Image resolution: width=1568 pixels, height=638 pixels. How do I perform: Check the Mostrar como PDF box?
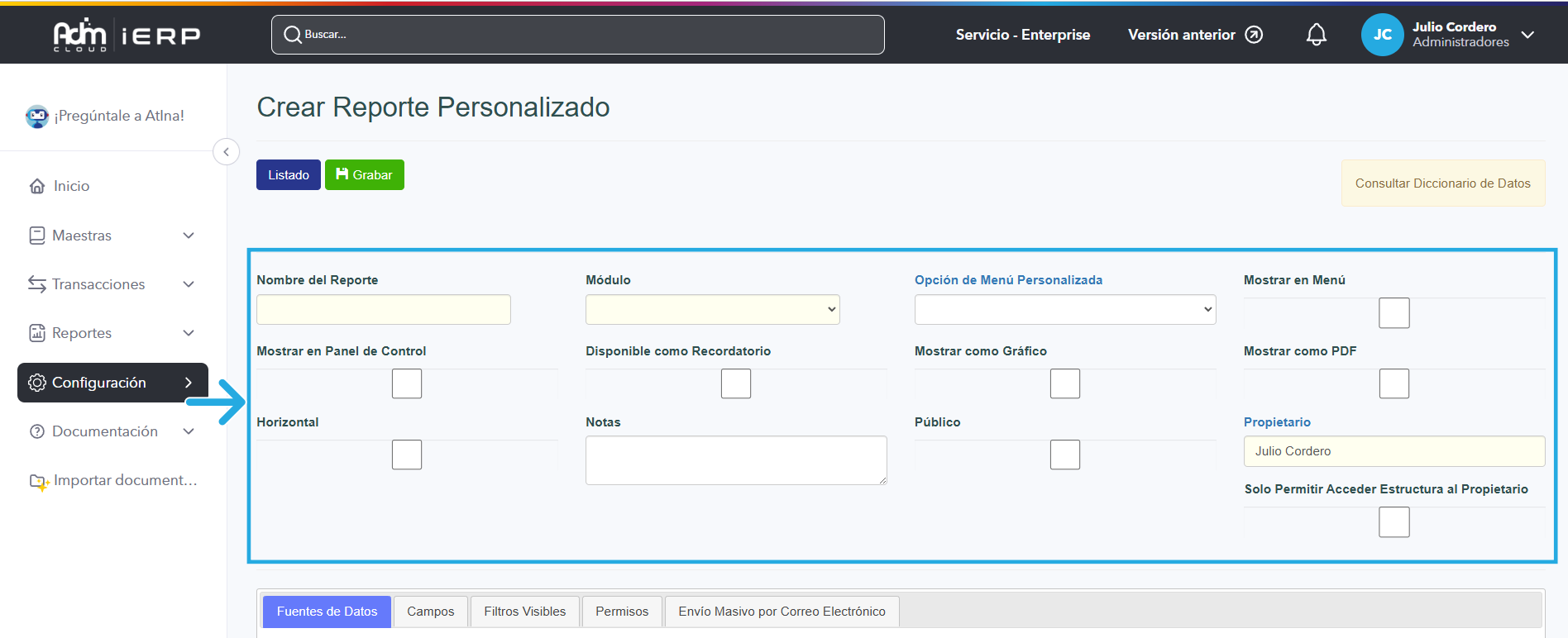pyautogui.click(x=1394, y=384)
